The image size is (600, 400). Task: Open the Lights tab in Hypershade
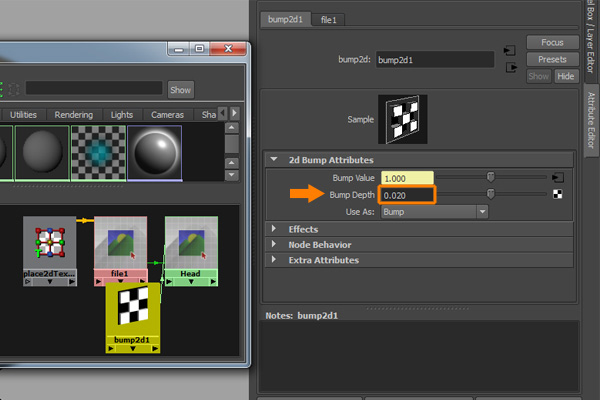[x=121, y=115]
